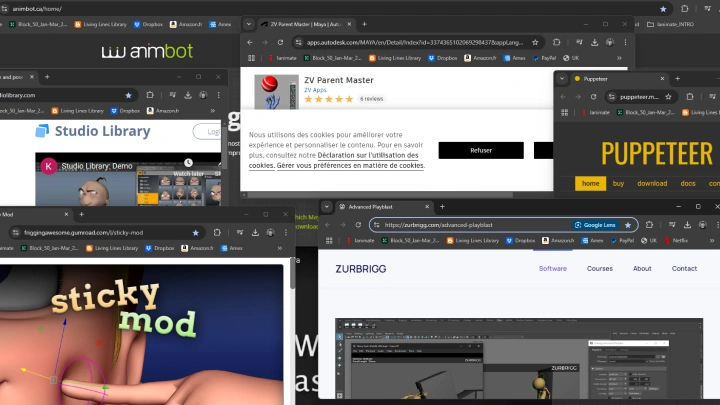Bookmark star in sticky mod window

(x=196, y=233)
